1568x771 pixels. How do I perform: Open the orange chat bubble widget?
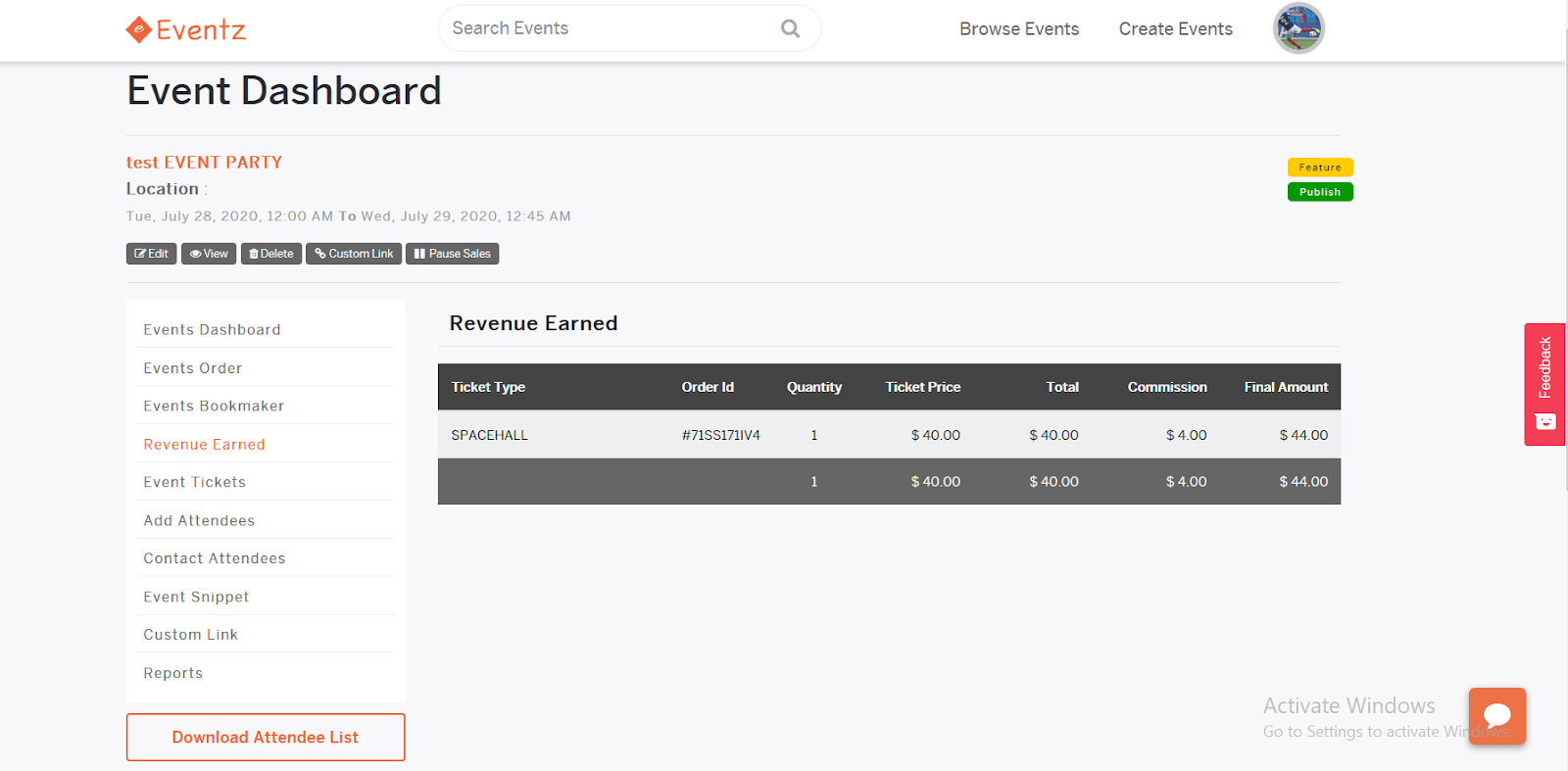pos(1496,716)
